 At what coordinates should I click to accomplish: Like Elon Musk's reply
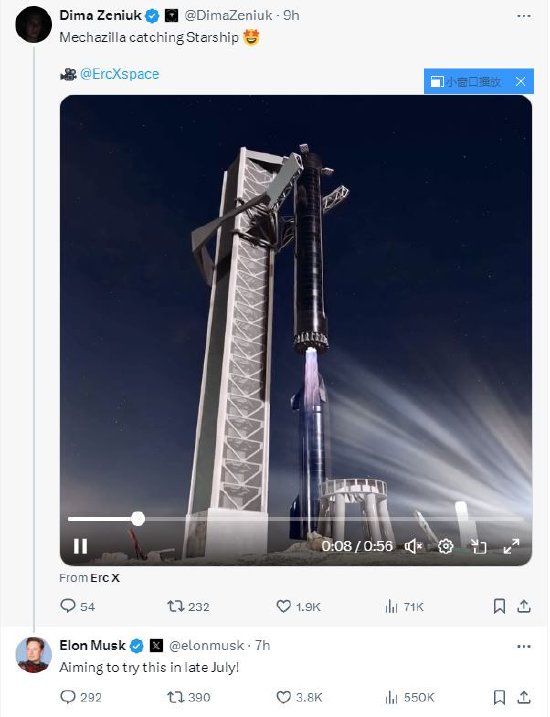[299, 697]
